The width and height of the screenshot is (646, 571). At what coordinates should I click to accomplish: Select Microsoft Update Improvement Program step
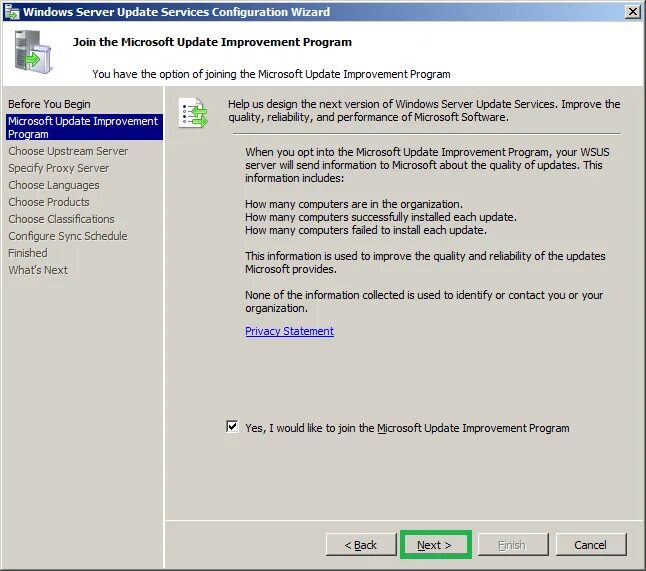[x=84, y=127]
